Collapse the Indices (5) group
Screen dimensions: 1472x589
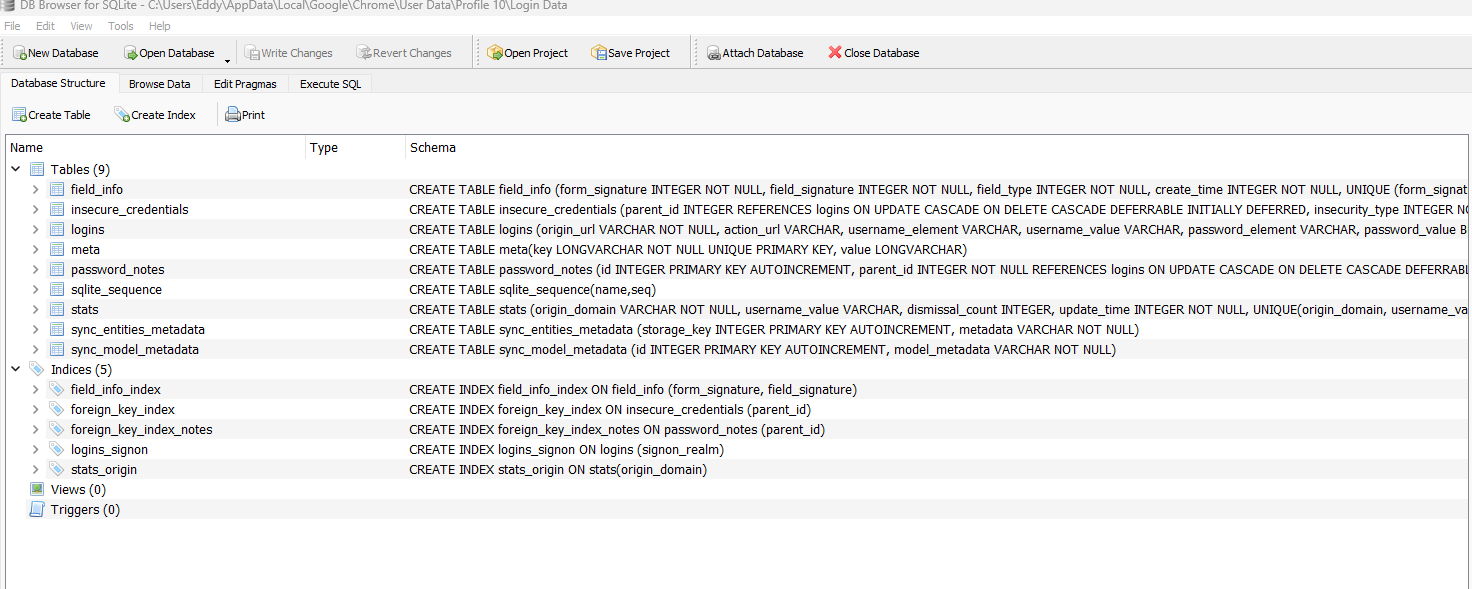coord(15,369)
